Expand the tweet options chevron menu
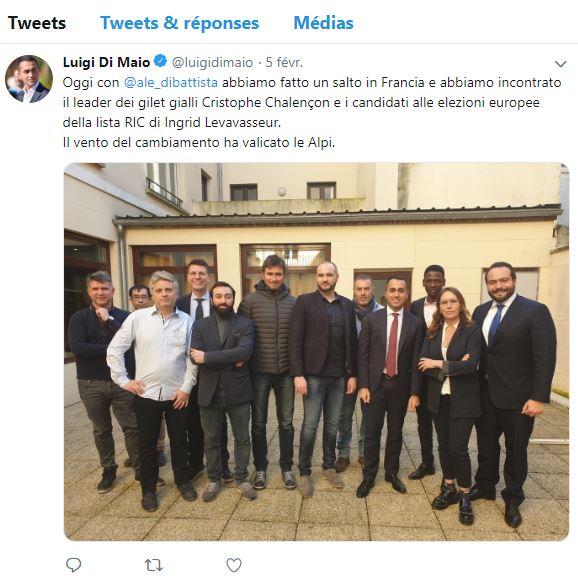Image resolution: width=578 pixels, height=583 pixels. 560,64
